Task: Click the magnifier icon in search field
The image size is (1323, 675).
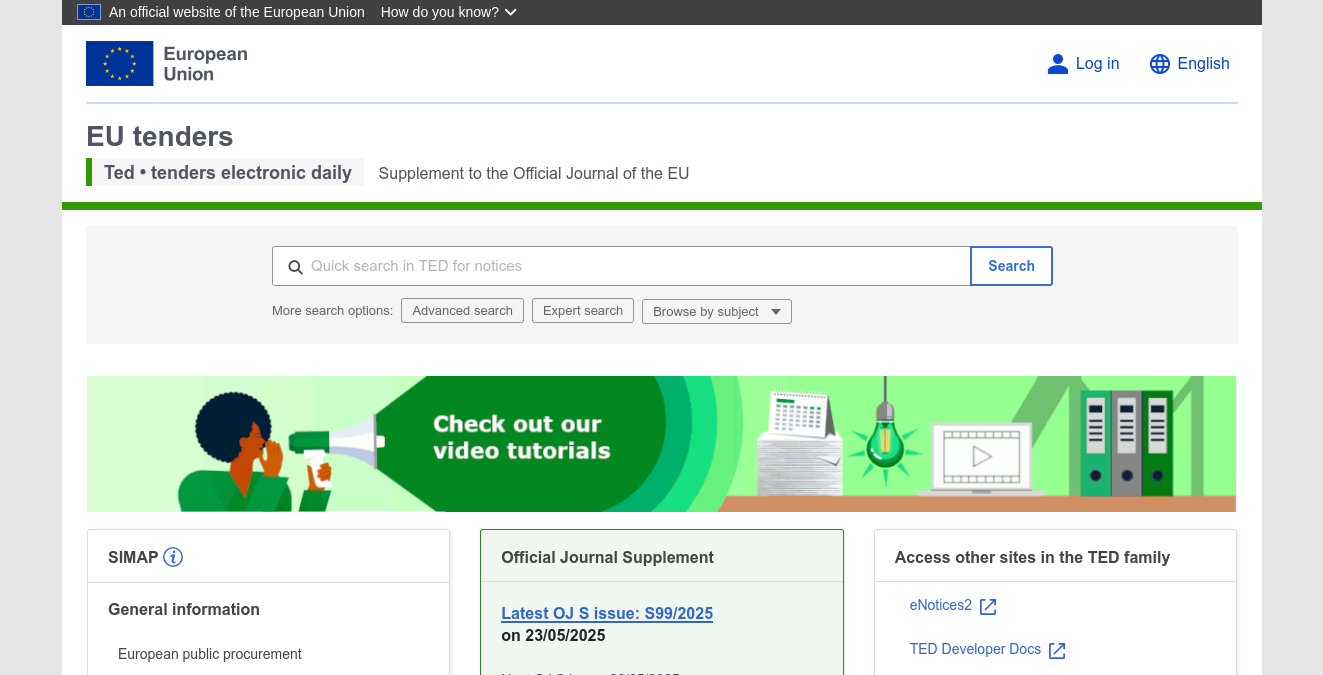Action: tap(295, 267)
